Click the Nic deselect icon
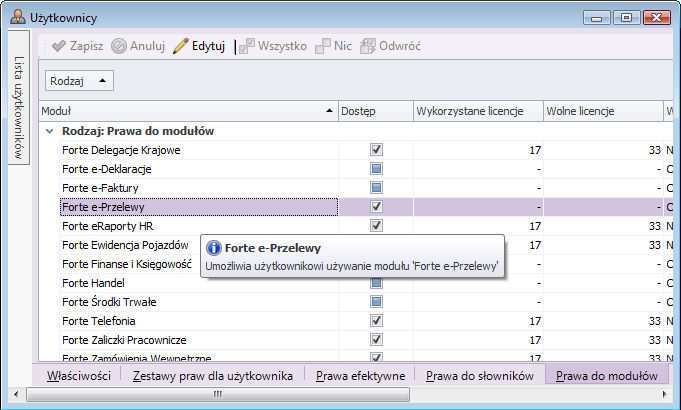Screen dimensions: 681x410 point(323,46)
